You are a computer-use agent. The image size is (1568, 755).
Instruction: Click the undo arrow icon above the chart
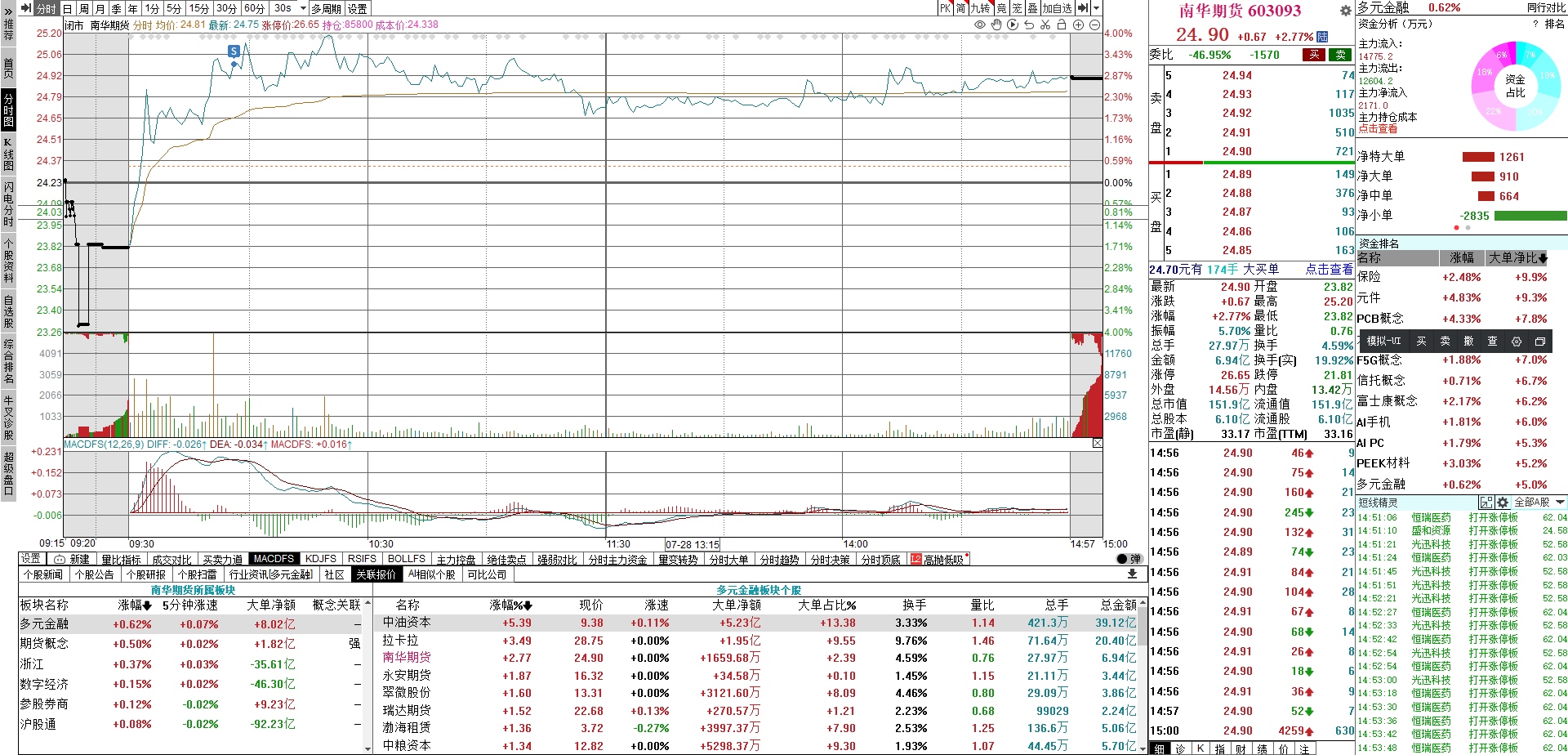tap(1029, 25)
